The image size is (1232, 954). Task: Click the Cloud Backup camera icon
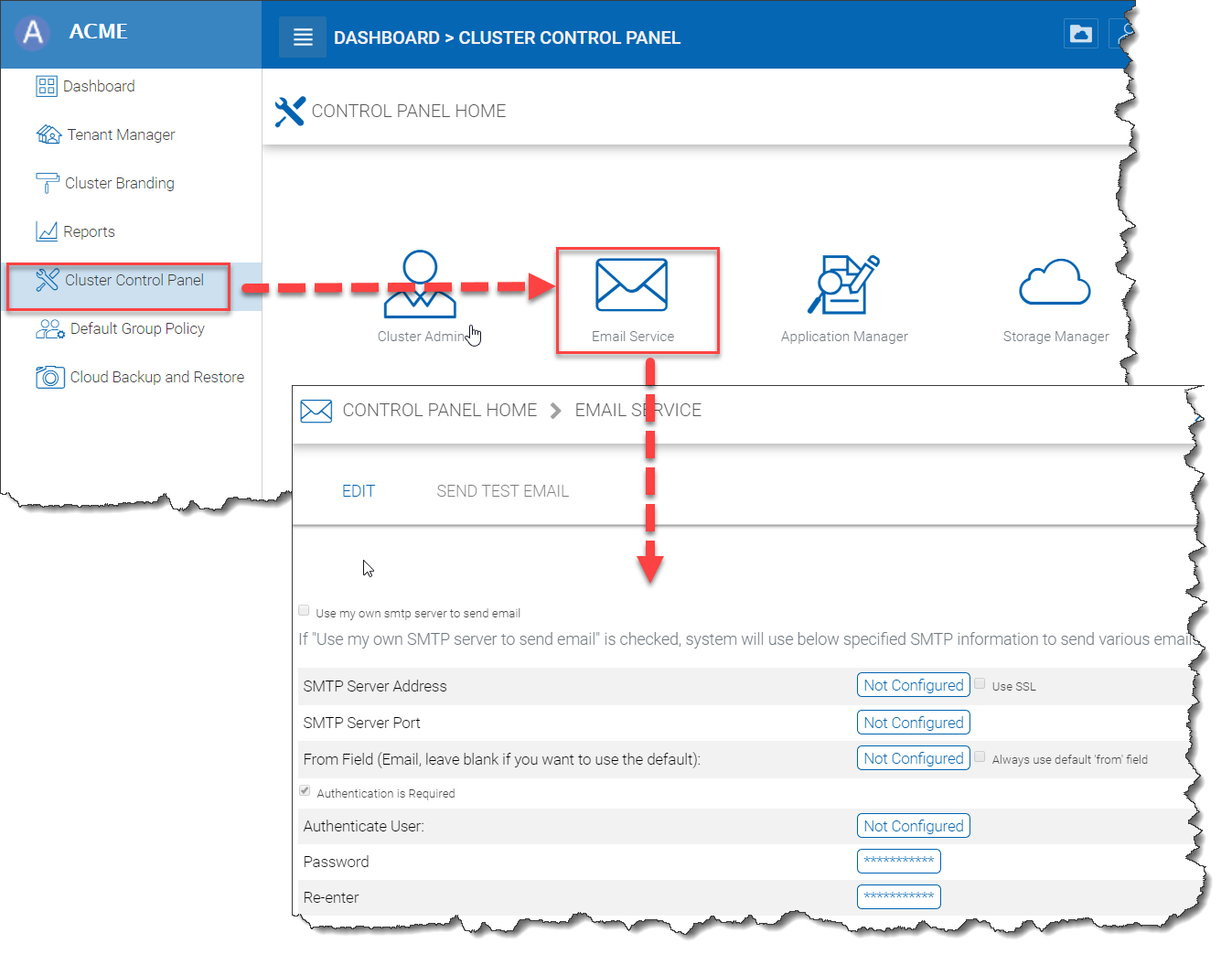(50, 377)
